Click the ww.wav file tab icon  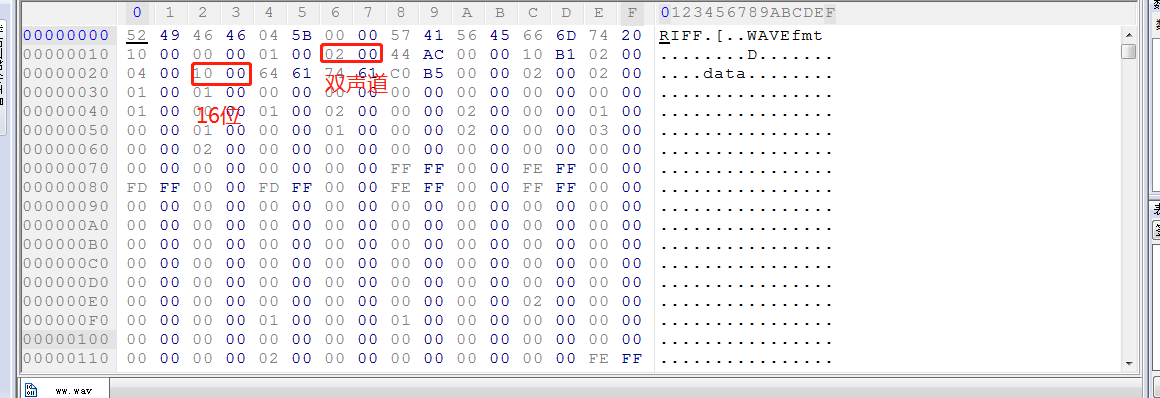pyautogui.click(x=31, y=390)
